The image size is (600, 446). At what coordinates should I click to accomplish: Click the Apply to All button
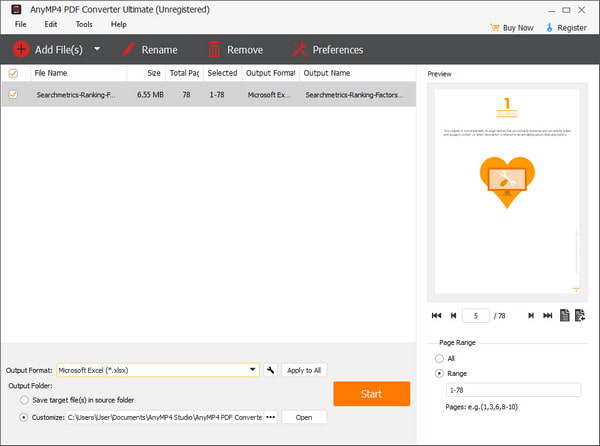pyautogui.click(x=304, y=370)
